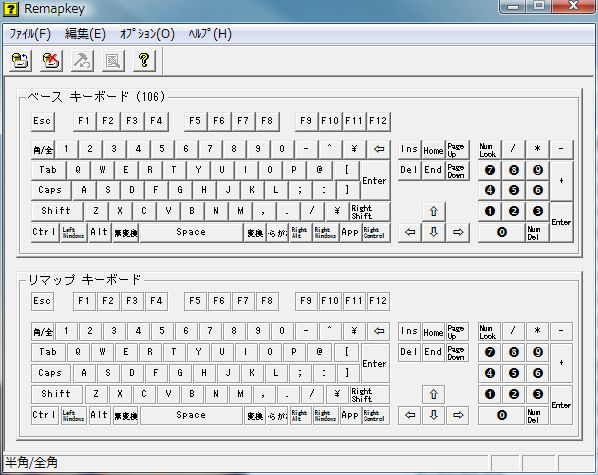Click F12 key in remap keyboard
This screenshot has height=475, width=598.
(x=378, y=301)
